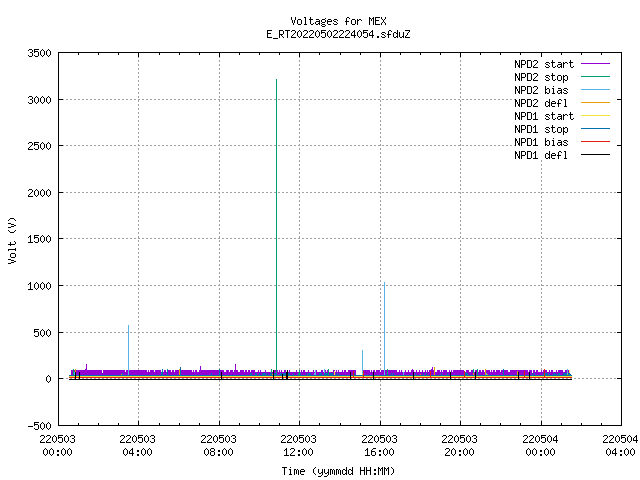Click y-axis tick label 500
This screenshot has height=480, width=640.
[x=42, y=333]
